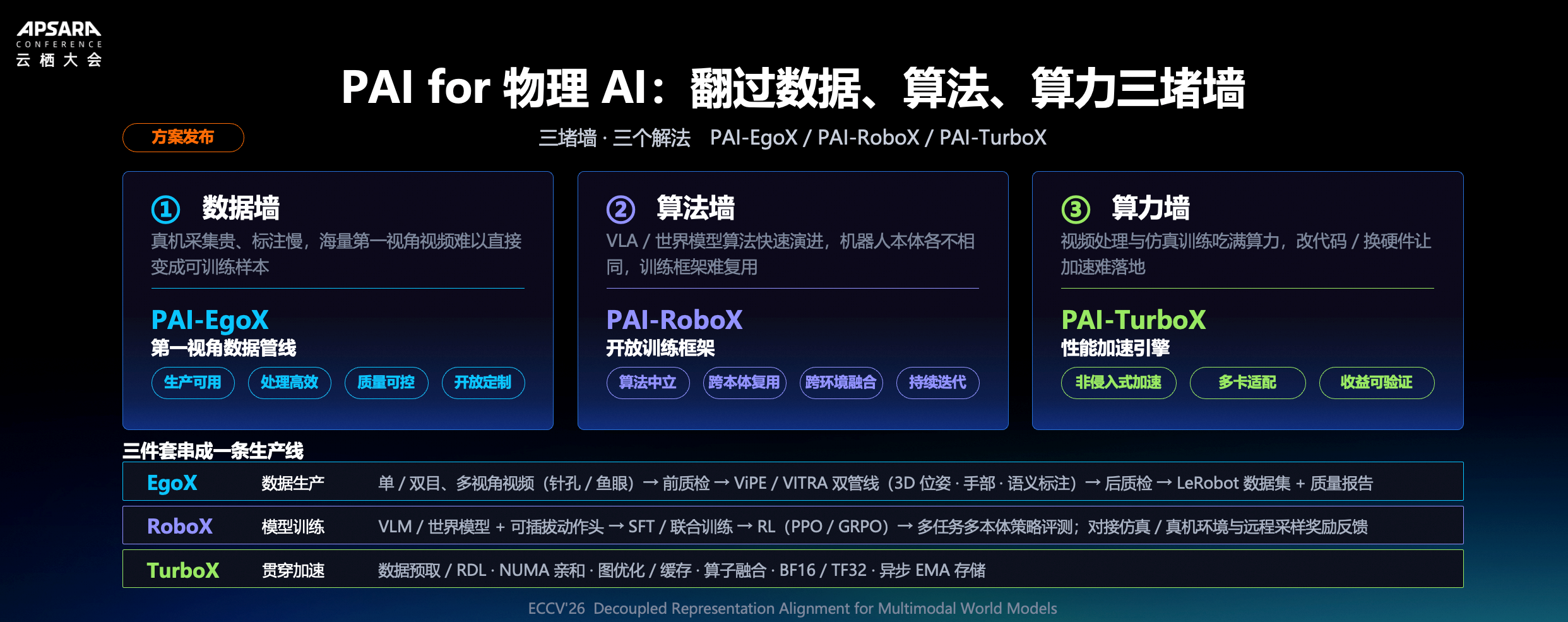The width and height of the screenshot is (1568, 622).
Task: Click the circled number 1 icon
Action: click(x=166, y=210)
